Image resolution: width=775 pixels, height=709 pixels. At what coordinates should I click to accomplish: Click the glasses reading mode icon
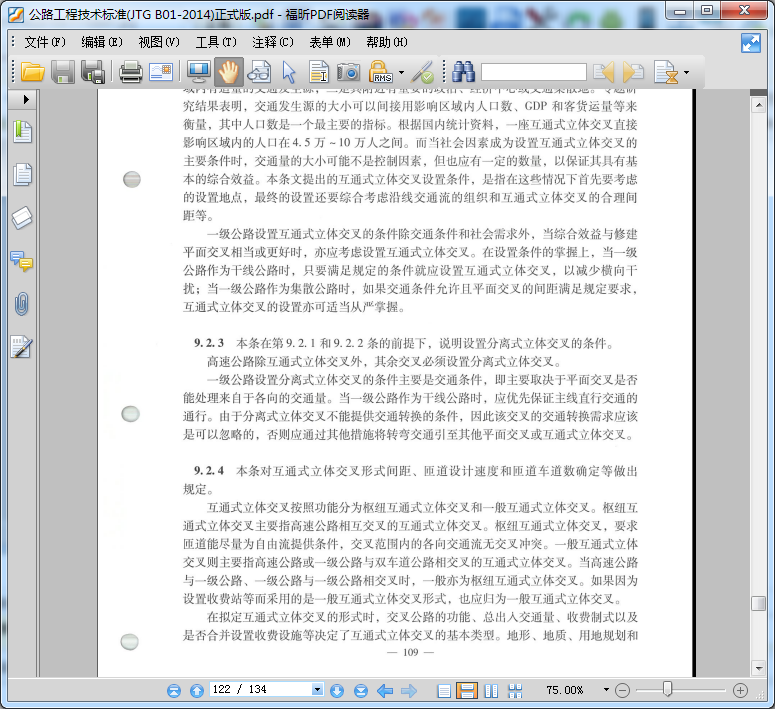(259, 72)
